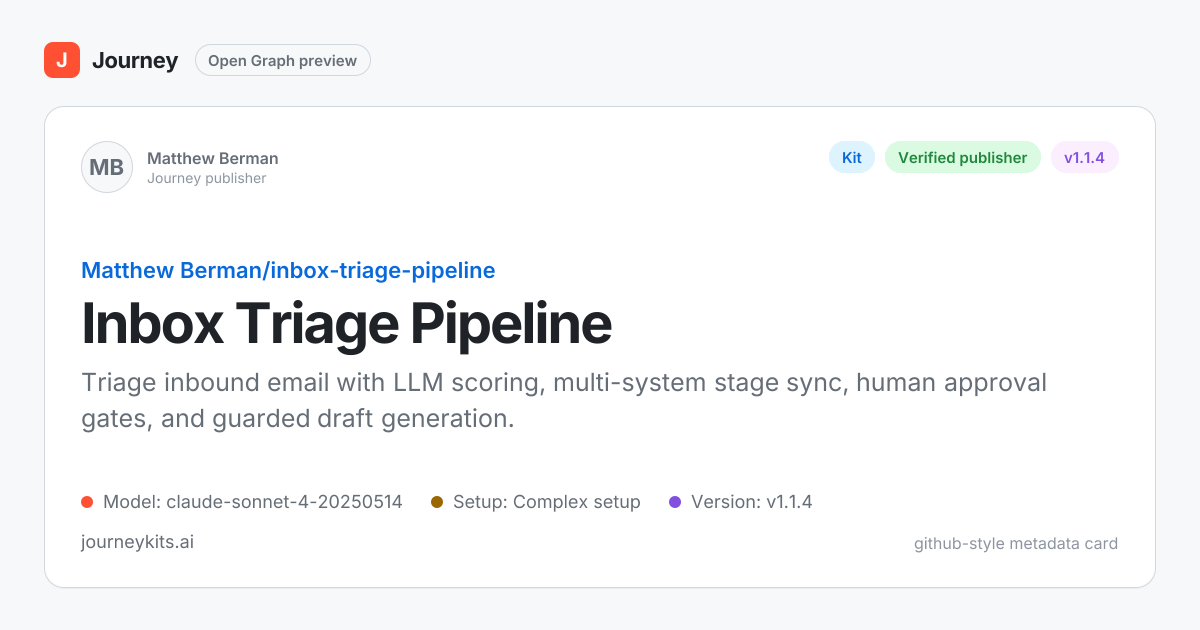Click the red dot beside Model
This screenshot has width=1200, height=630.
click(87, 502)
